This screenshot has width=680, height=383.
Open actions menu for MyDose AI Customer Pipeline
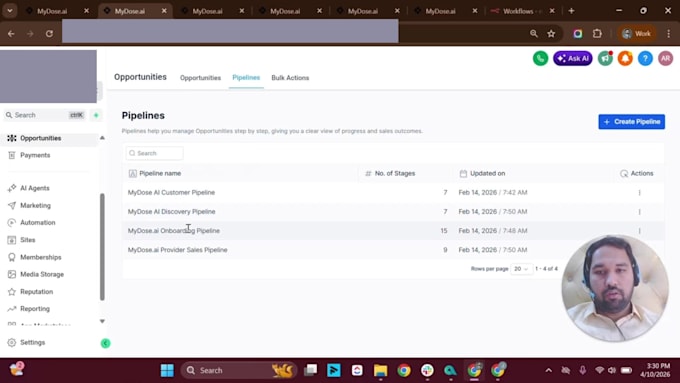[x=639, y=193]
